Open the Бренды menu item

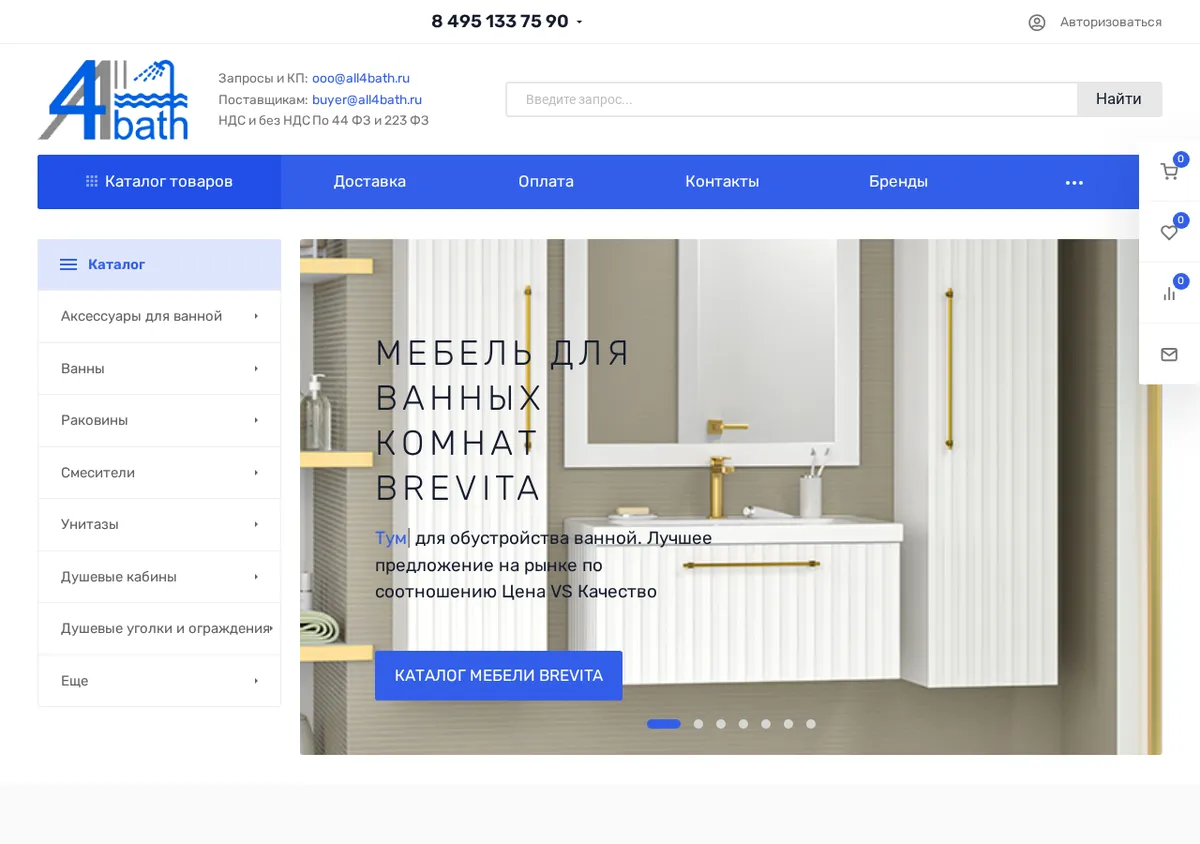(898, 182)
